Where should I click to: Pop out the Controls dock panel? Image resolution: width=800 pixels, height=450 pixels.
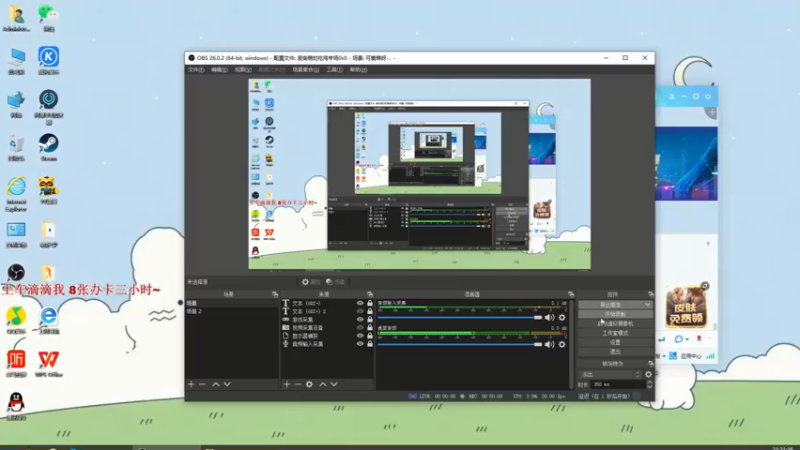(x=651, y=294)
